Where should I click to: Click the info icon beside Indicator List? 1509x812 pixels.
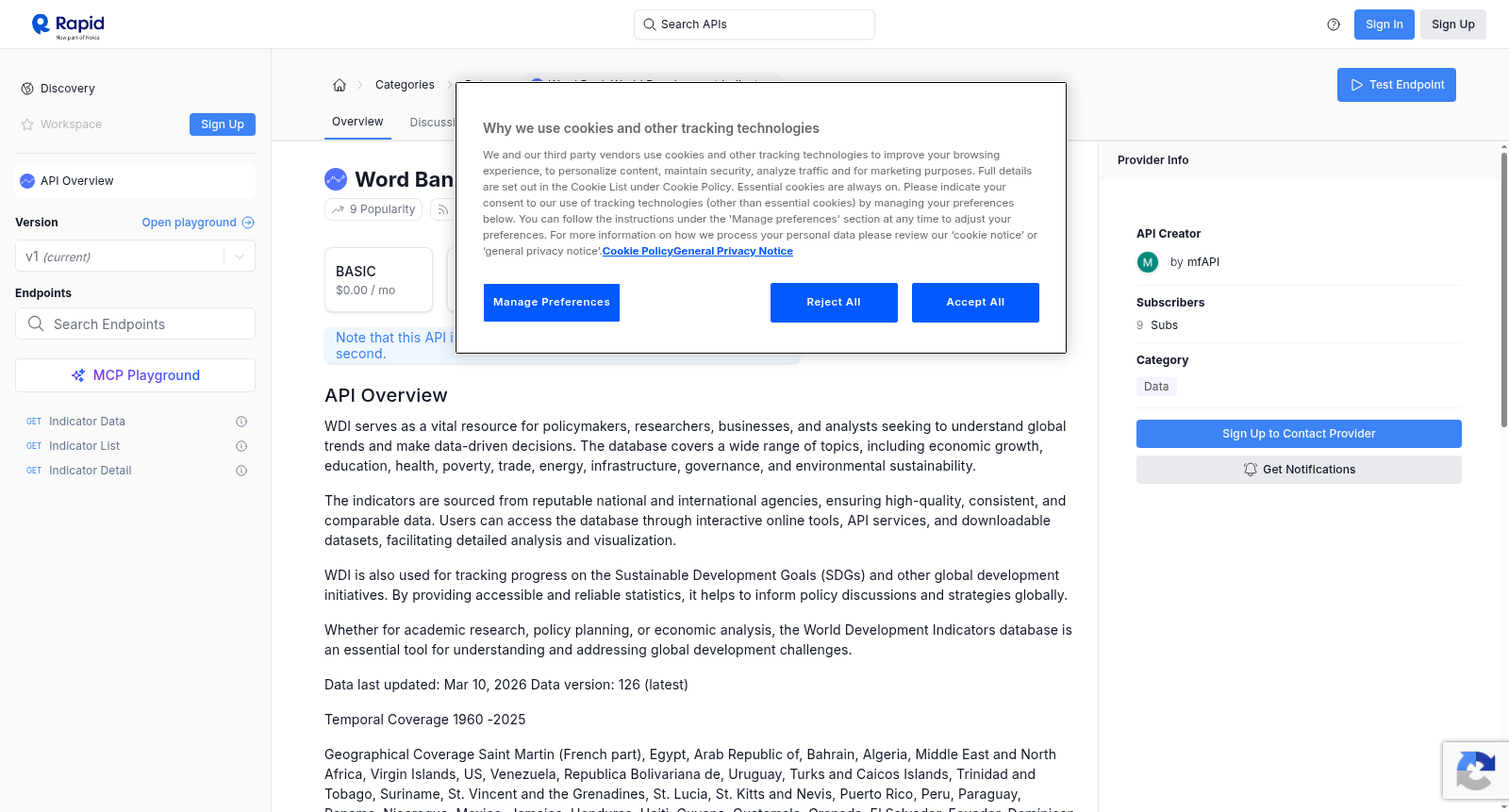click(241, 446)
